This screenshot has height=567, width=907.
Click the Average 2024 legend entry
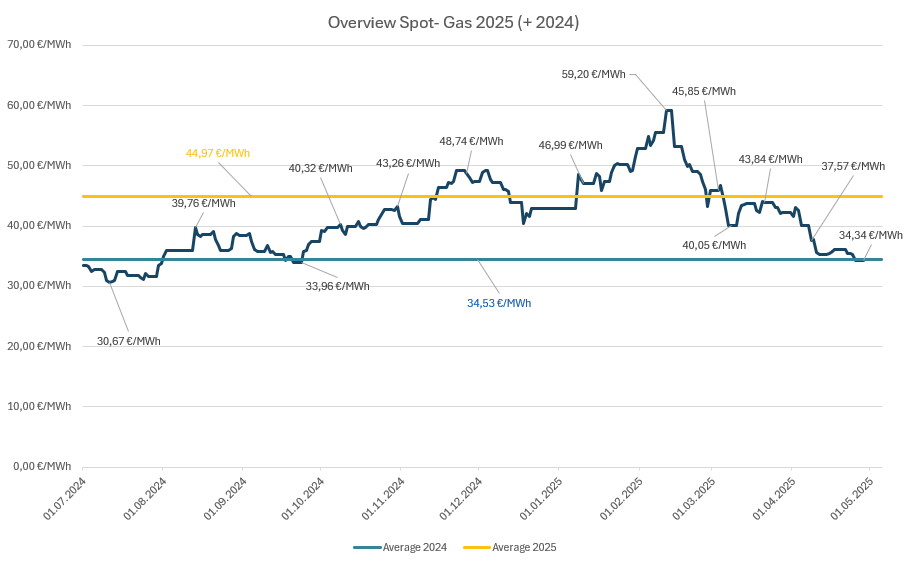tap(400, 547)
